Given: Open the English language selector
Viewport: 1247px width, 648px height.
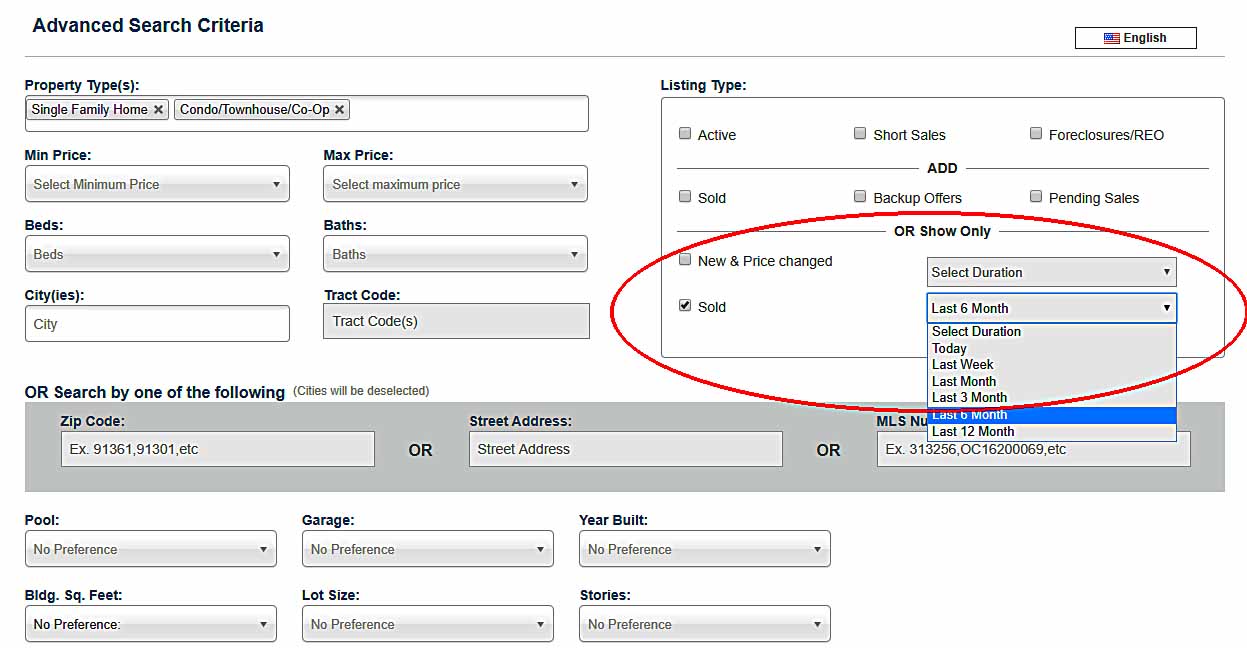Looking at the screenshot, I should pos(1135,38).
